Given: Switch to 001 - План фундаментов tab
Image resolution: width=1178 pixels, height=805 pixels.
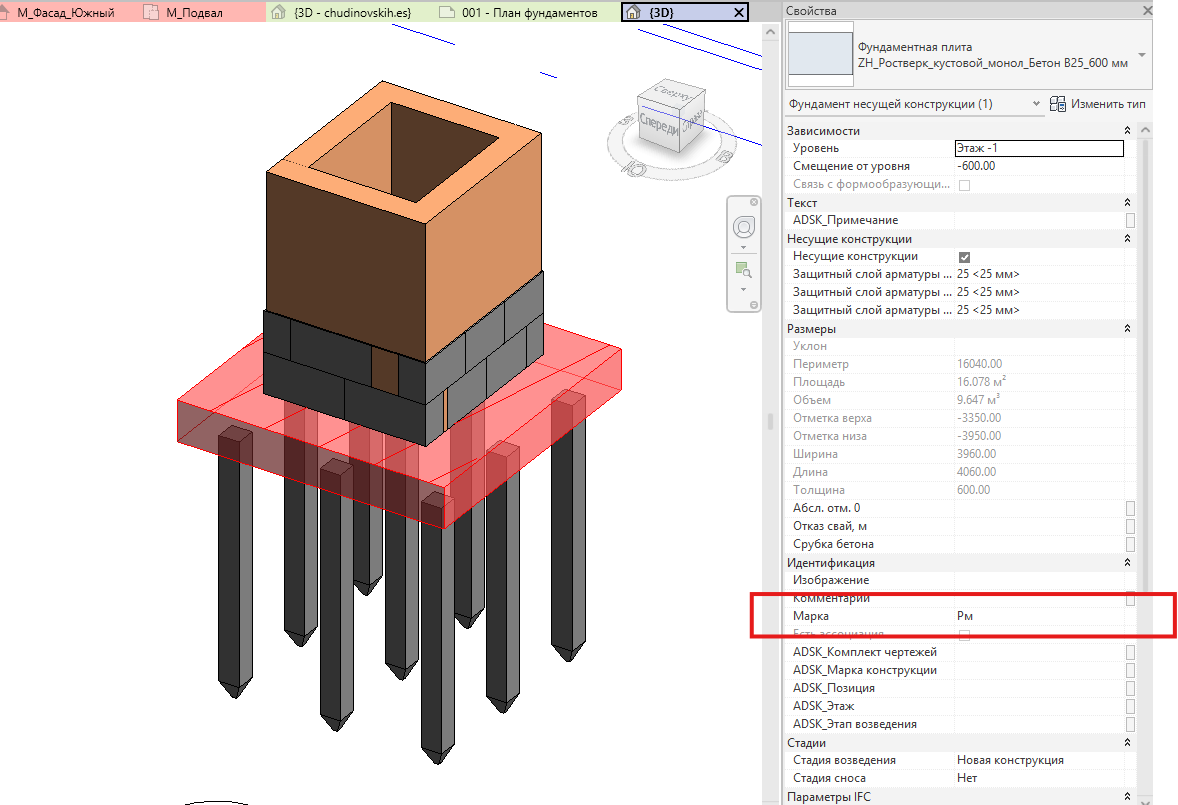Looking at the screenshot, I should pyautogui.click(x=530, y=12).
